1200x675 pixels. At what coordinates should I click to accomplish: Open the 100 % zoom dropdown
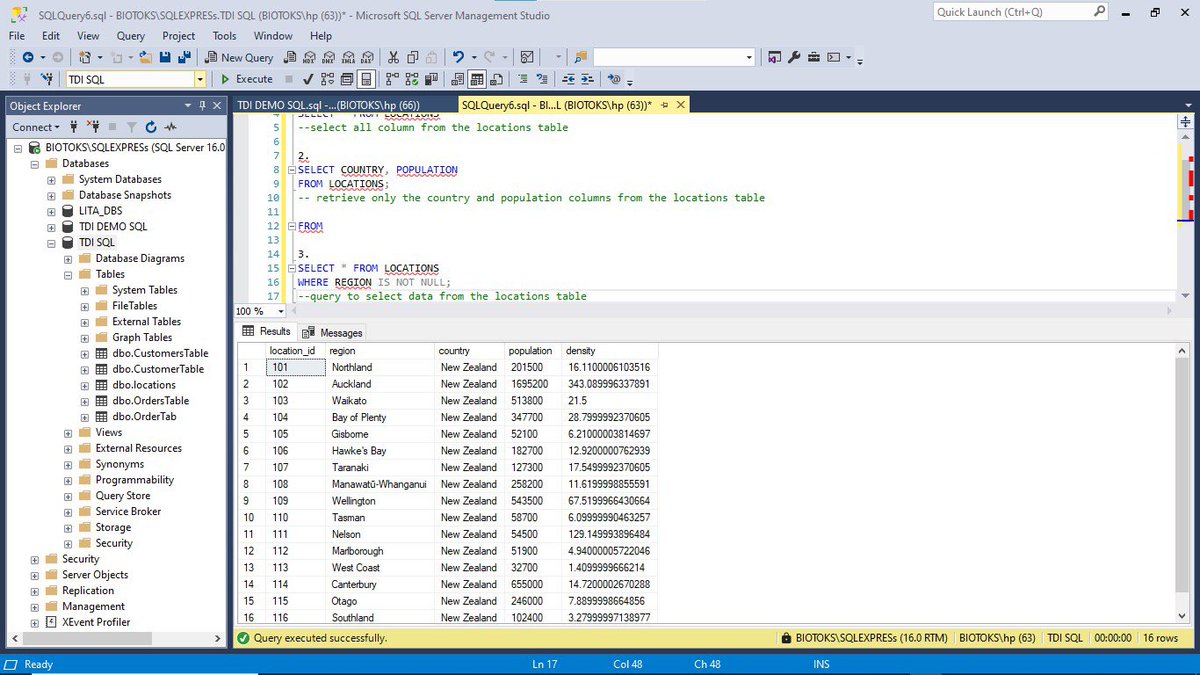click(x=280, y=311)
